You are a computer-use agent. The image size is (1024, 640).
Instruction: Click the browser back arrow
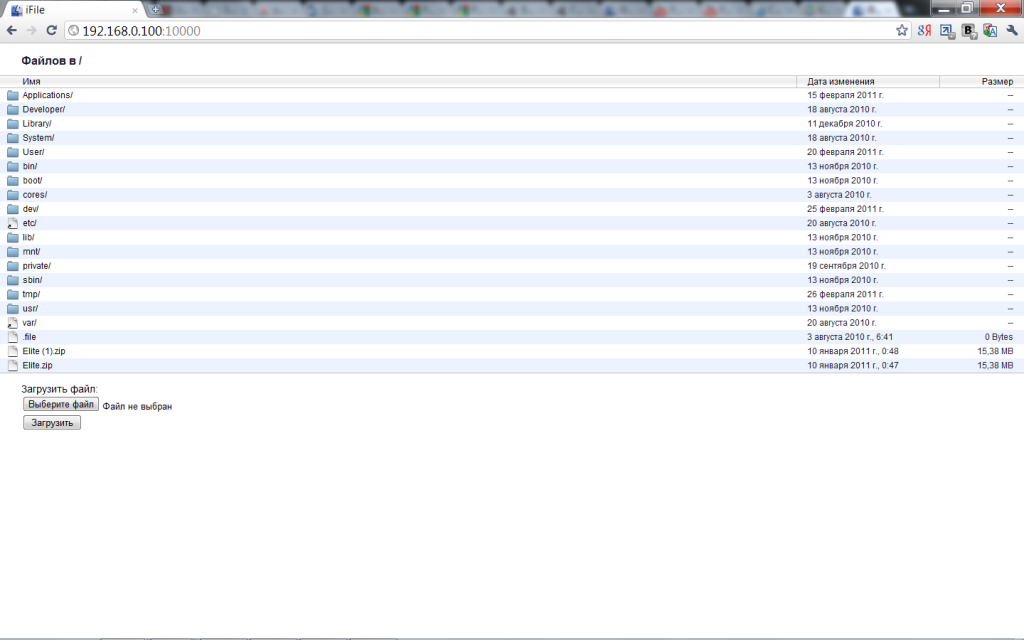11,30
